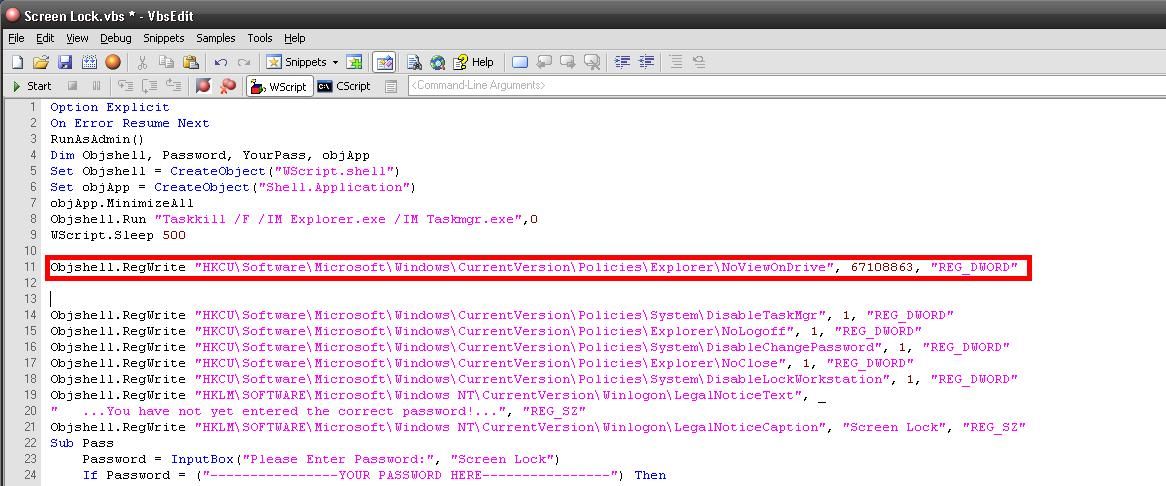Viewport: 1166px width, 486px height.
Task: Click the 'On Error Resume Next' line
Action: tap(129, 123)
